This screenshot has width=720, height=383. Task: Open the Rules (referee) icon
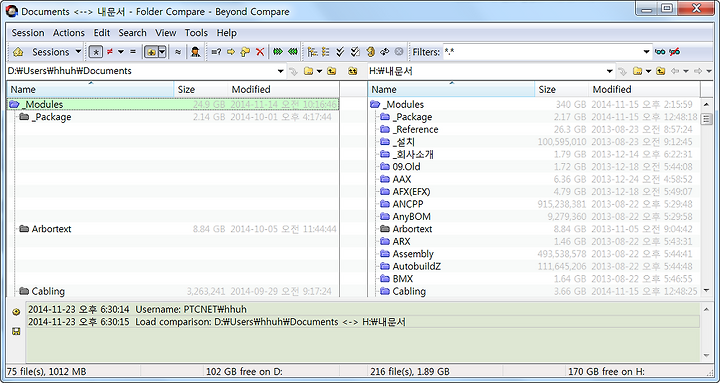195,52
